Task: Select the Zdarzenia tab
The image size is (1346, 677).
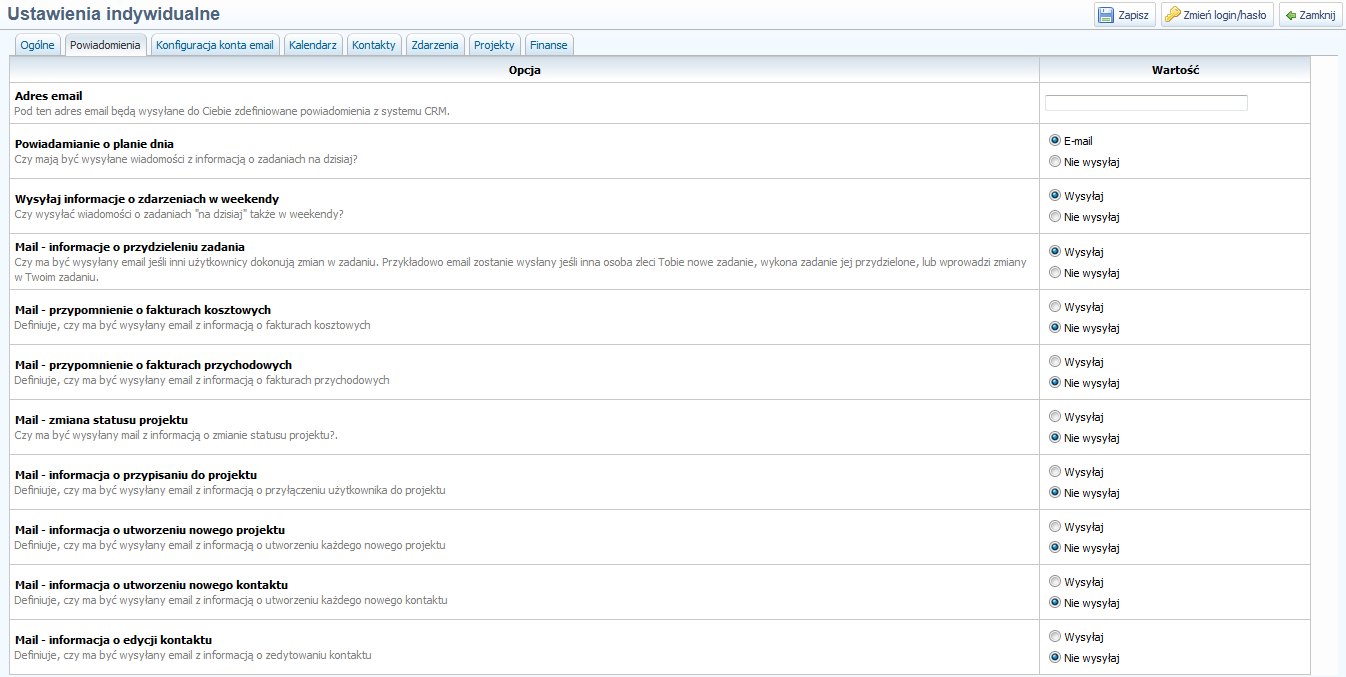Action: 435,45
